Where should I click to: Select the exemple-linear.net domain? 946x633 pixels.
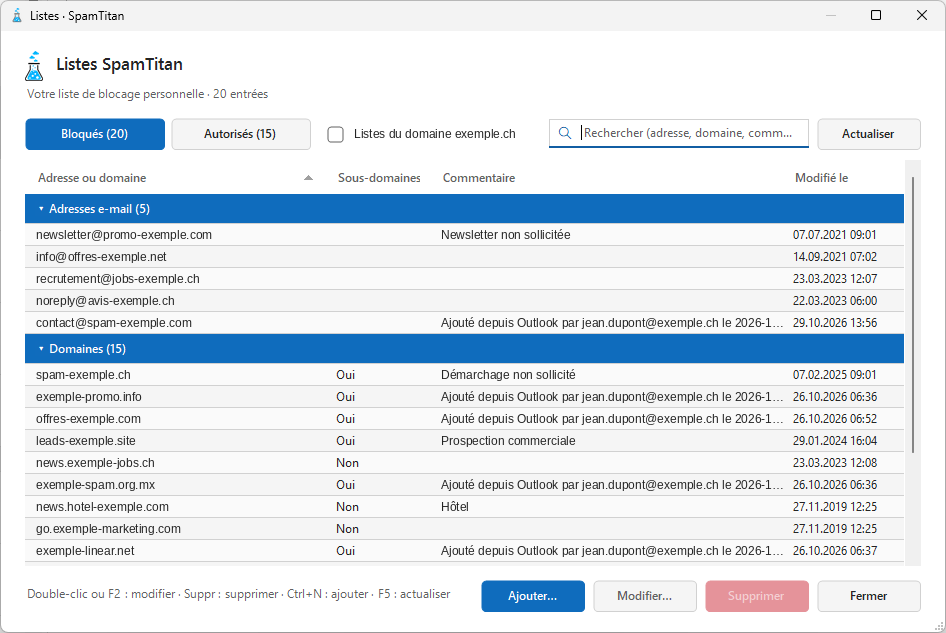[465, 551]
